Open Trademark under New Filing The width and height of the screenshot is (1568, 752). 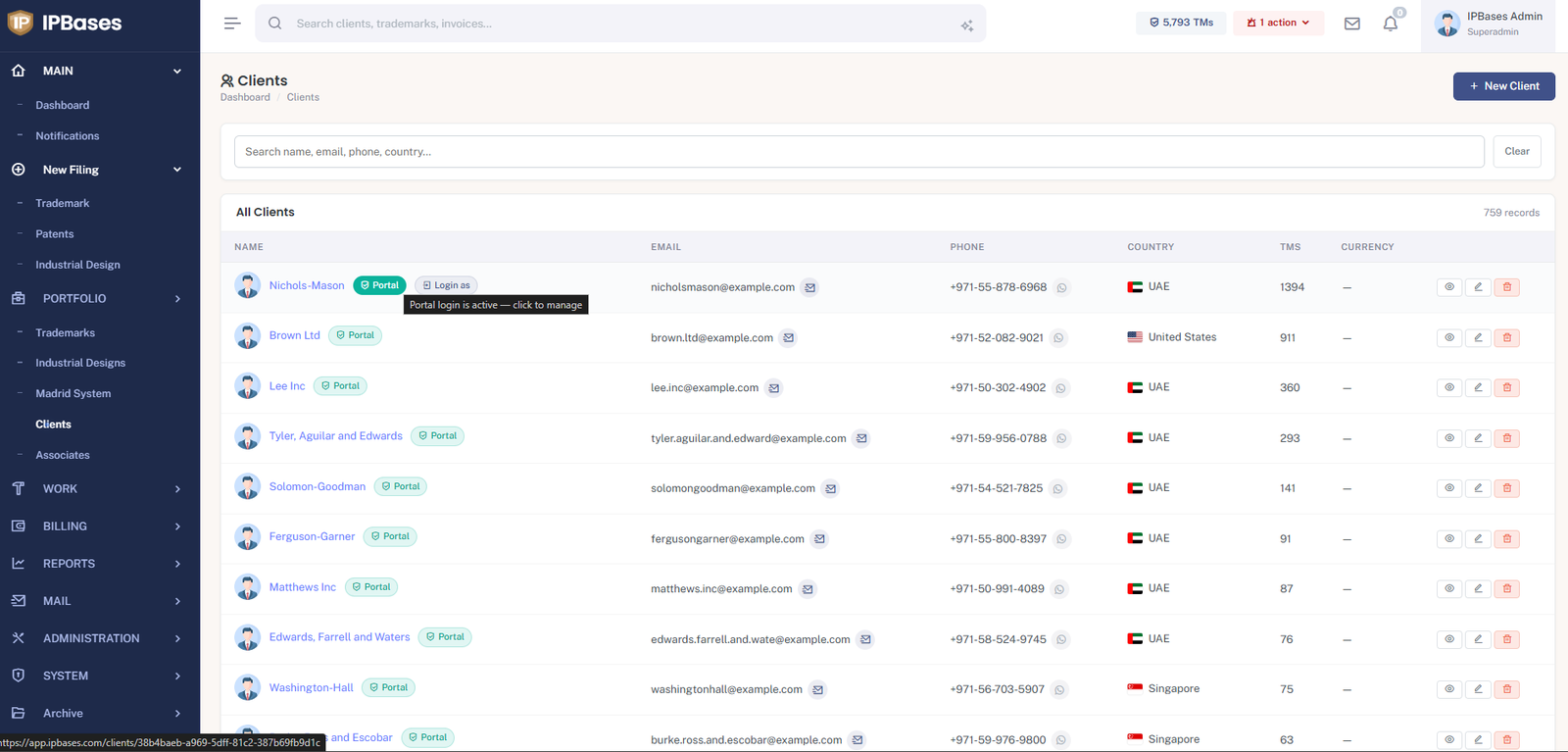coord(63,203)
